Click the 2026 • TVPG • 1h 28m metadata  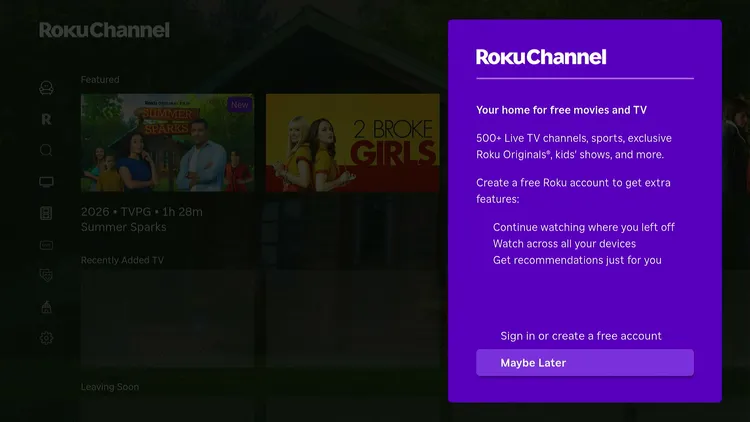[x=142, y=211]
